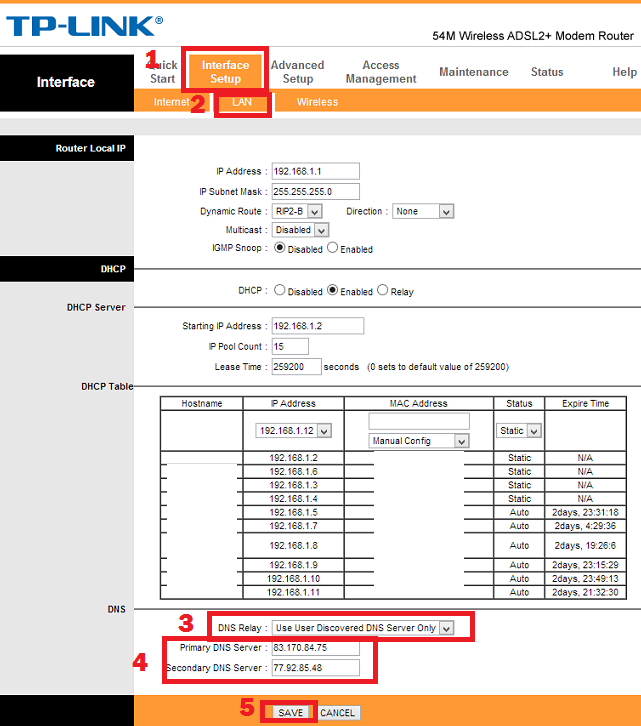Open the Static status dropdown
The width and height of the screenshot is (641, 726).
519,431
